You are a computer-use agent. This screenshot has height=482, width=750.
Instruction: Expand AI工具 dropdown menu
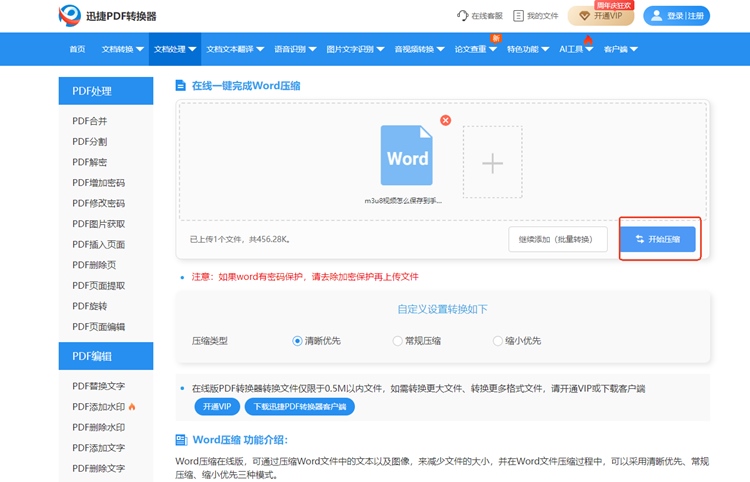576,49
